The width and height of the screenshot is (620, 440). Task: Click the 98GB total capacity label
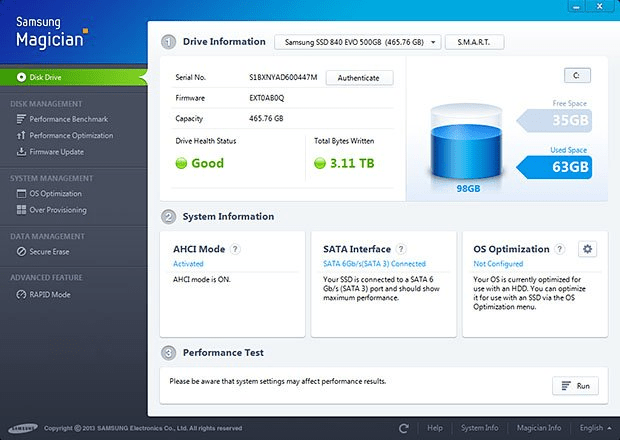pyautogui.click(x=468, y=189)
